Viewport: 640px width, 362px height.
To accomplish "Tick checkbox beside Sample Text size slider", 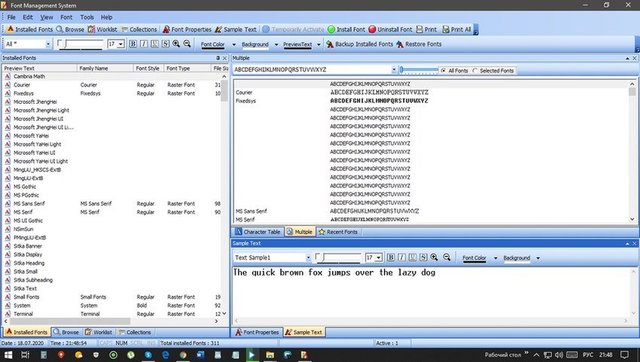I will coord(318,256).
